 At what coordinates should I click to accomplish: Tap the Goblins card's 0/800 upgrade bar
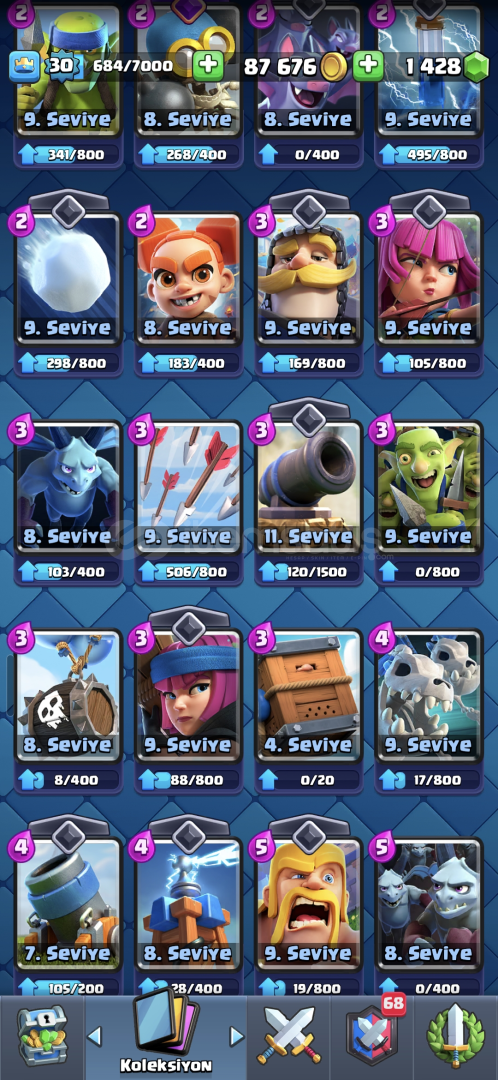pos(429,571)
